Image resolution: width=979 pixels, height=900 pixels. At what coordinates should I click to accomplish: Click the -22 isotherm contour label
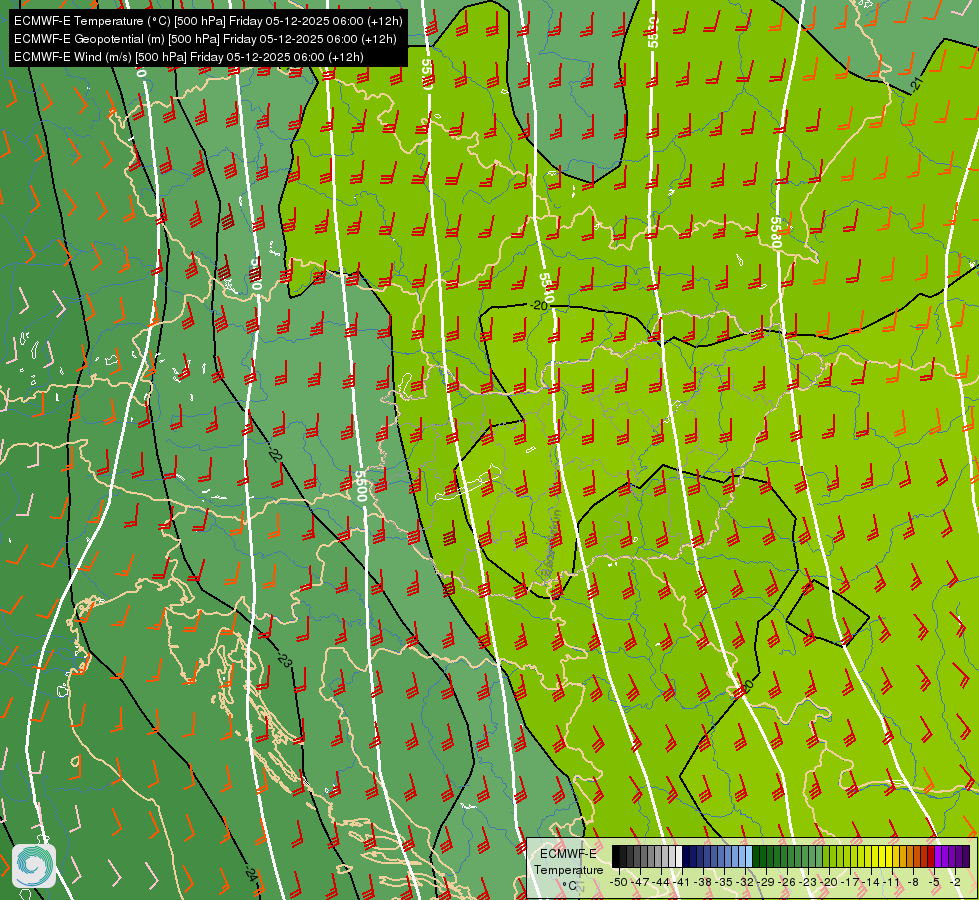(x=275, y=453)
